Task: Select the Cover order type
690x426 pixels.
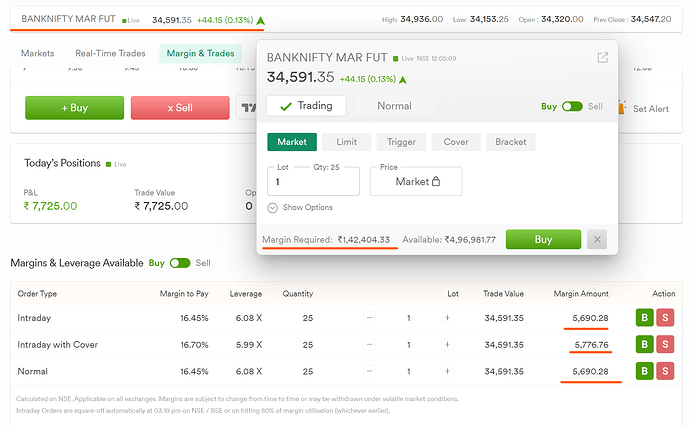Action: 455,142
